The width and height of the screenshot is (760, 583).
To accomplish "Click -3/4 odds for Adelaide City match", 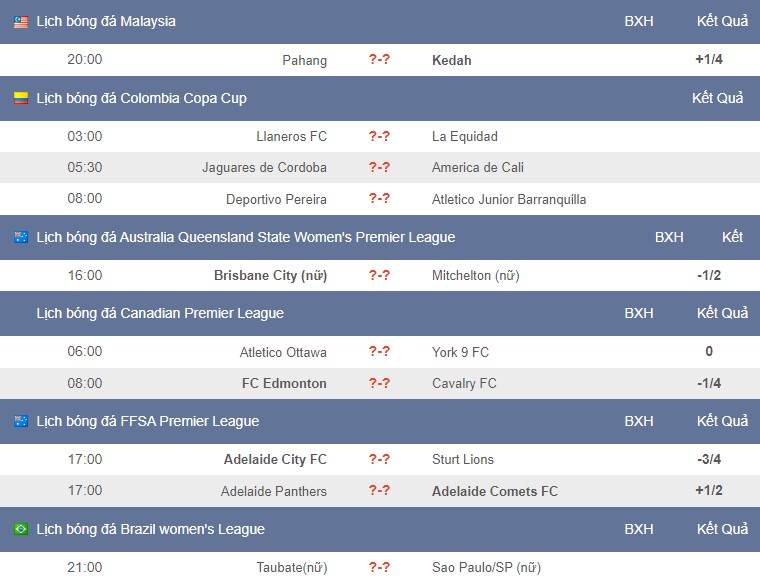I will pos(709,459).
